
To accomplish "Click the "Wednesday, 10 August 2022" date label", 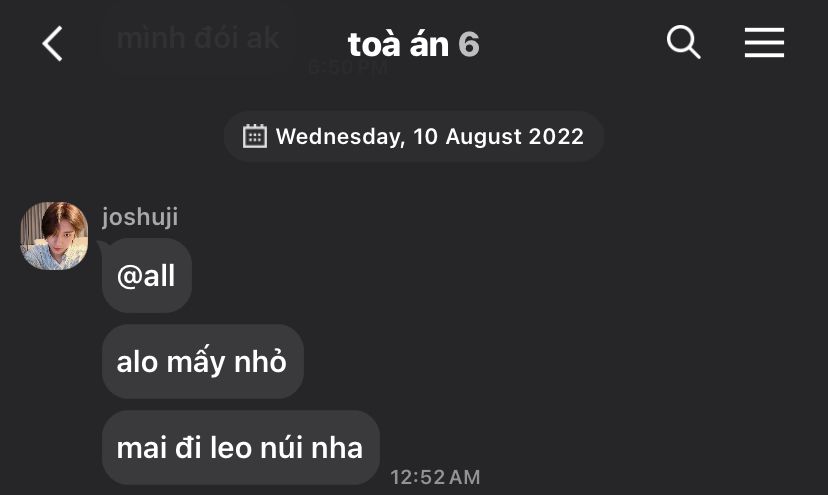I will tap(429, 136).
